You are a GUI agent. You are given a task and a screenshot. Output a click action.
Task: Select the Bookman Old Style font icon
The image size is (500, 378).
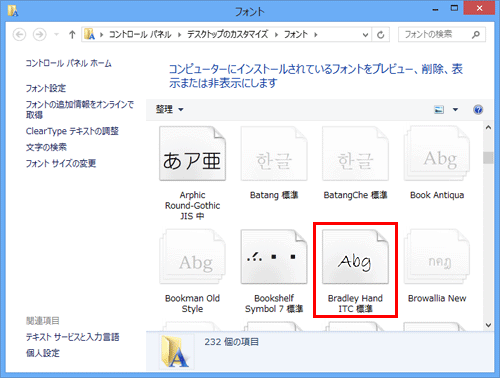point(192,257)
